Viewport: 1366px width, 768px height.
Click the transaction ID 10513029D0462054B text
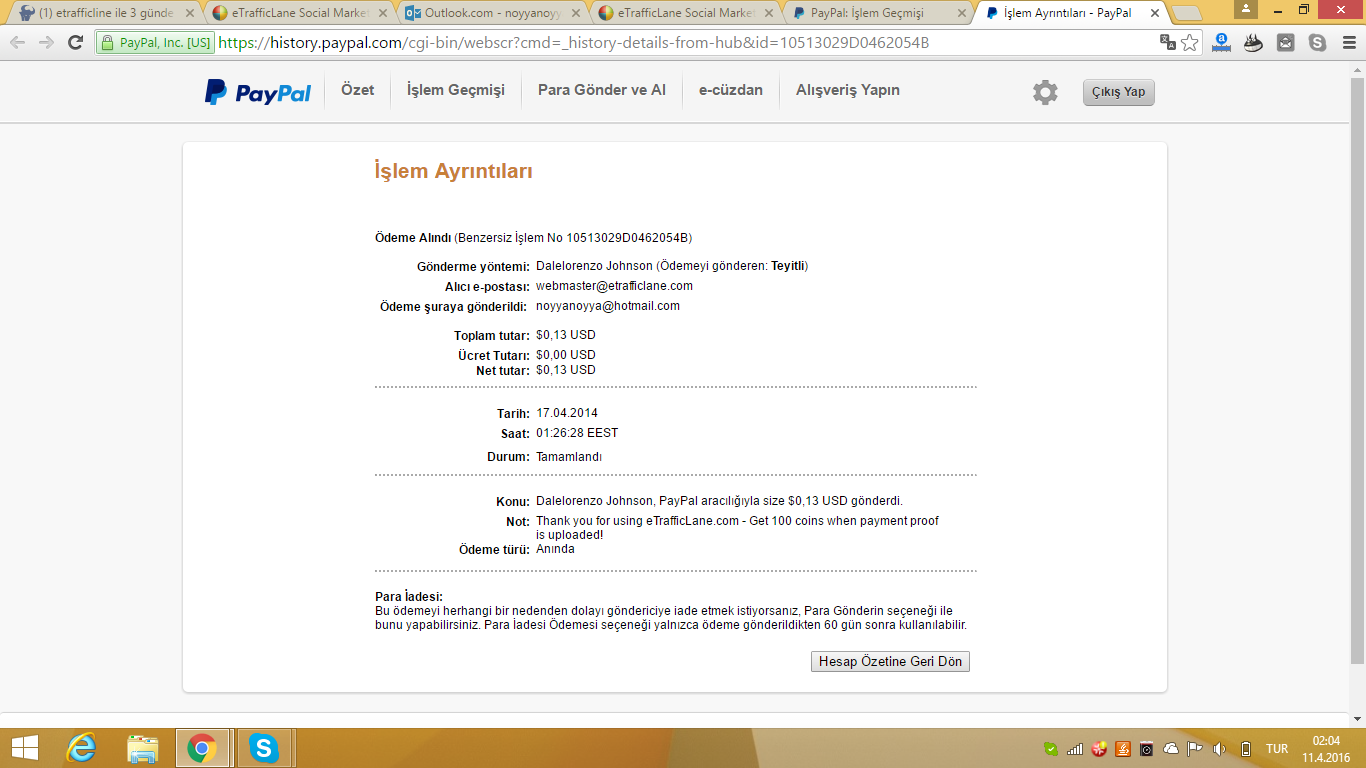pos(627,238)
